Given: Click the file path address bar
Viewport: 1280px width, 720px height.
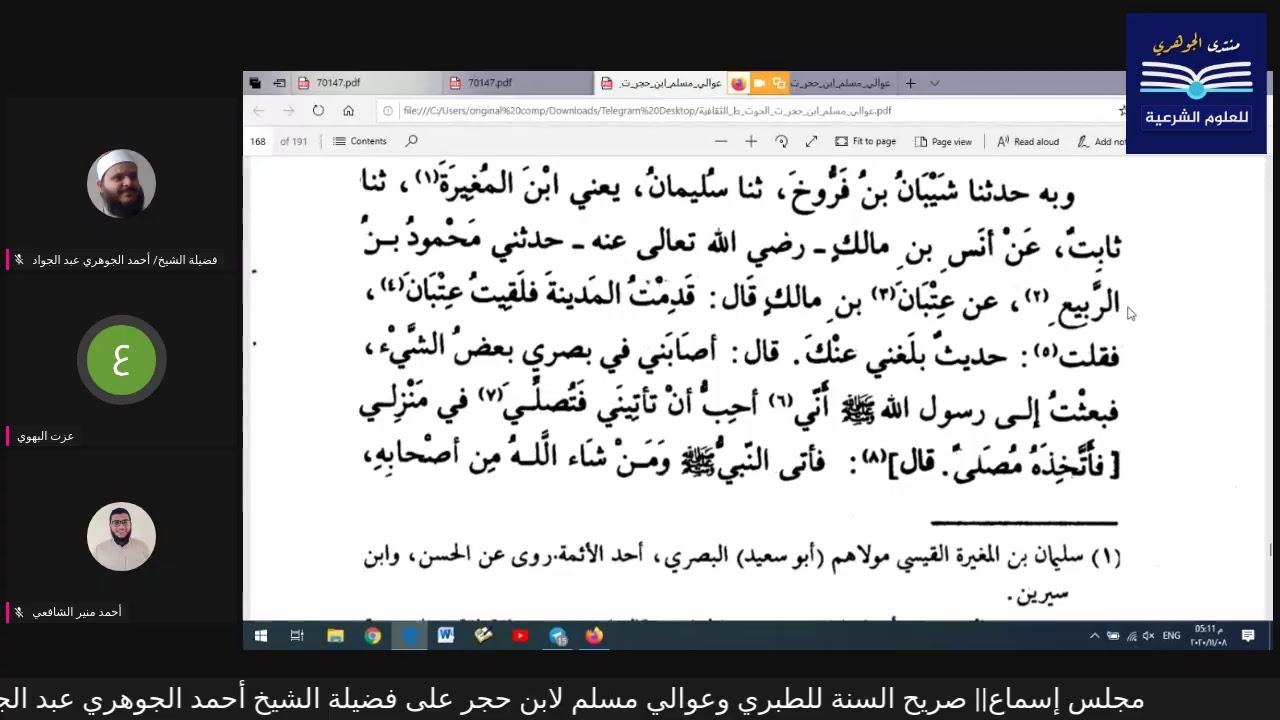Looking at the screenshot, I should coord(750,111).
